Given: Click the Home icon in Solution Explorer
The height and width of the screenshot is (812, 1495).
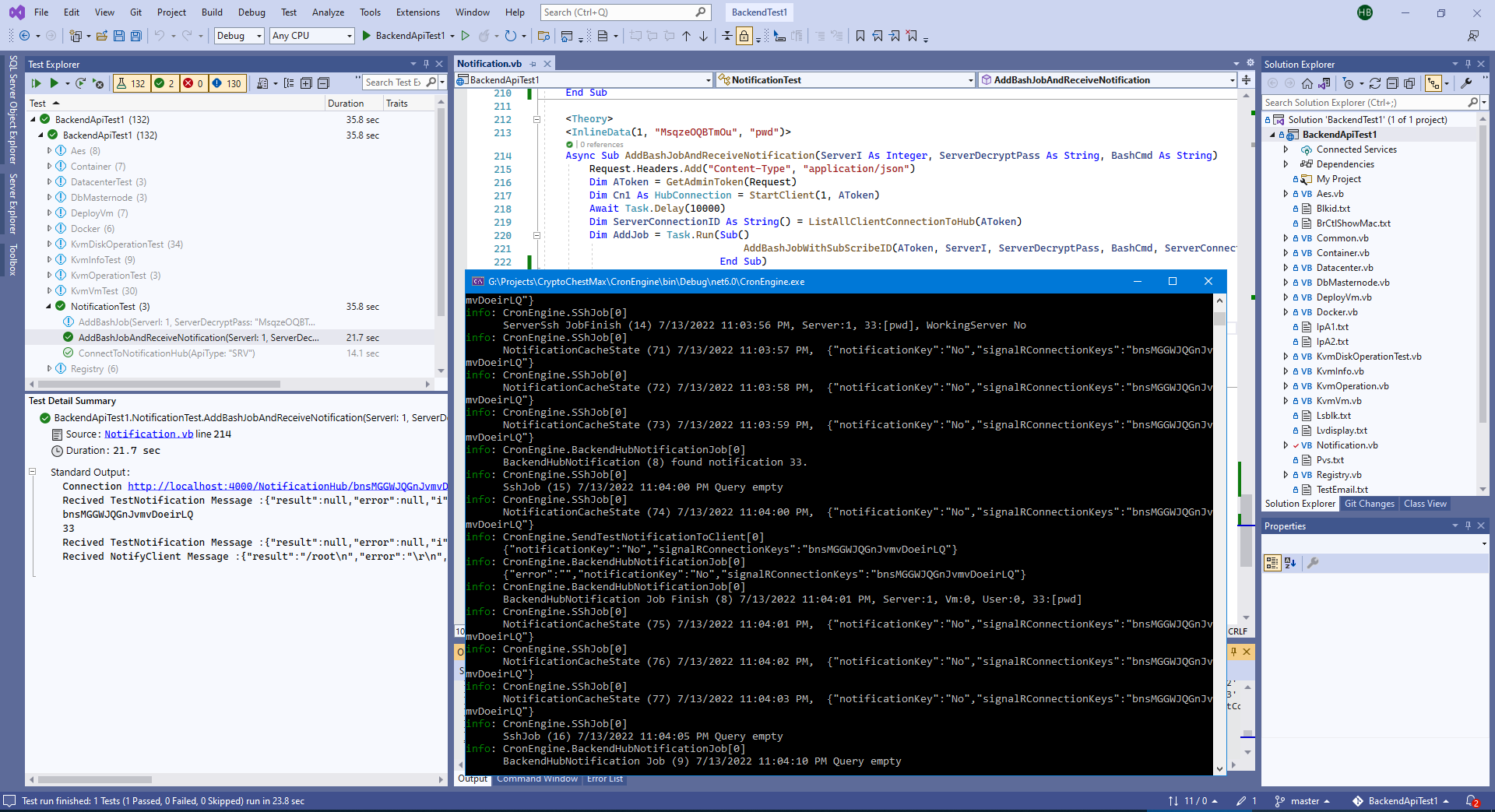Looking at the screenshot, I should pos(1307,83).
